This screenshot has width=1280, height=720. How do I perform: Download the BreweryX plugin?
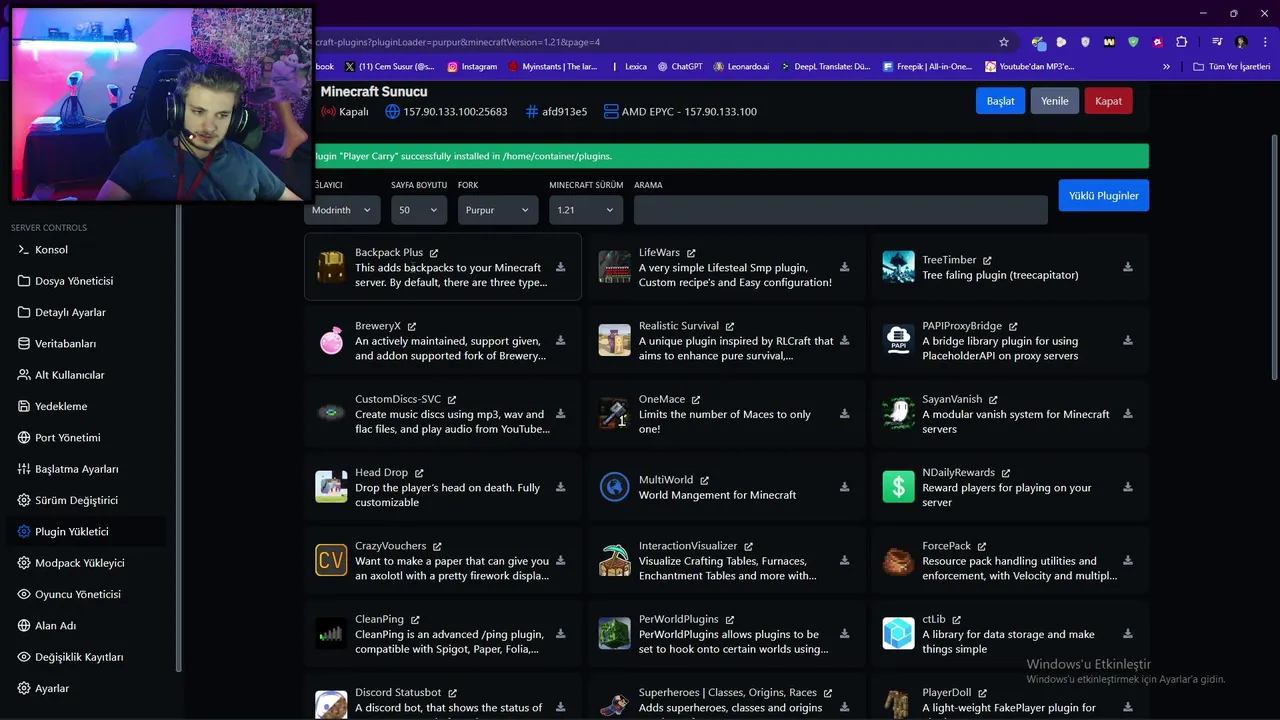(560, 340)
